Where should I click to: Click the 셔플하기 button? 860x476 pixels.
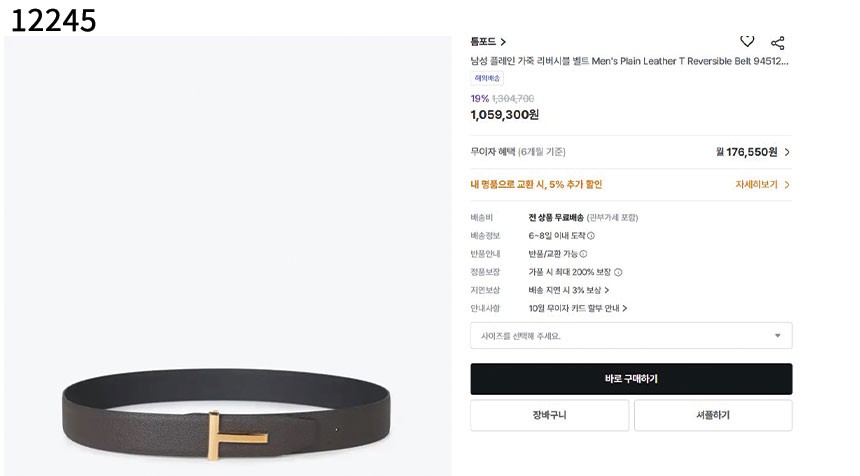[x=713, y=415]
